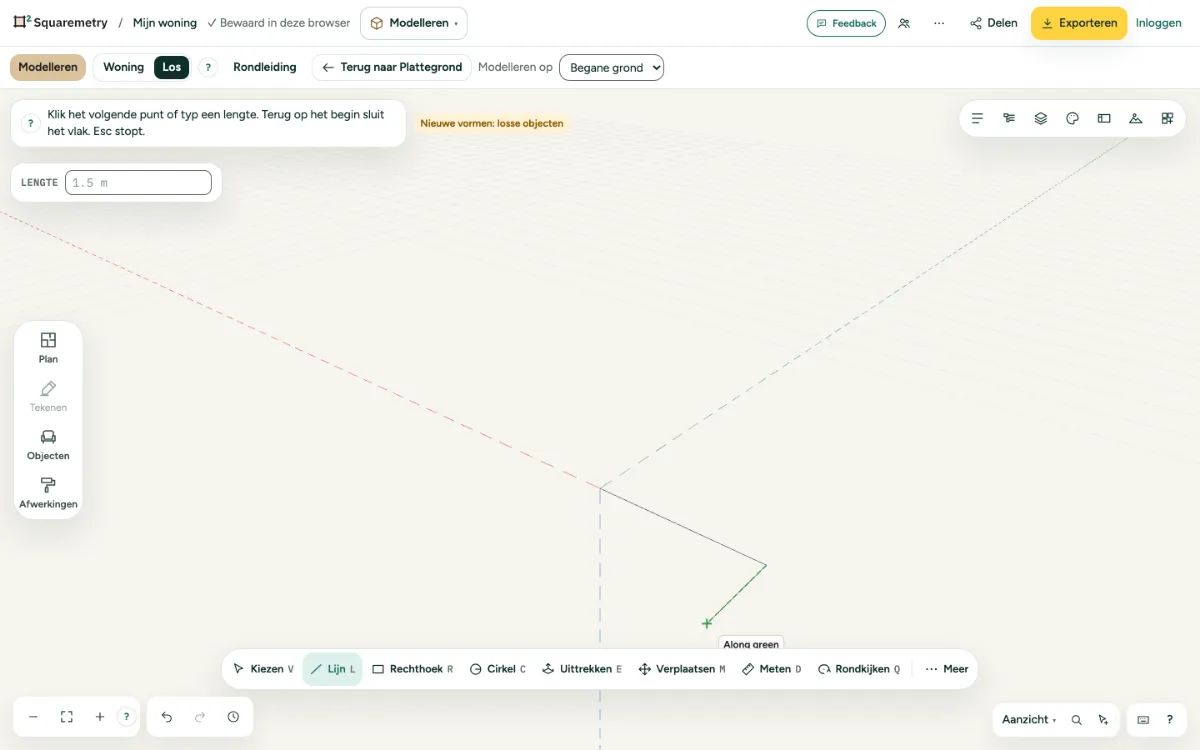Image resolution: width=1200 pixels, height=750 pixels.
Task: Expand the Aanzicht view menu
Action: 1029,720
